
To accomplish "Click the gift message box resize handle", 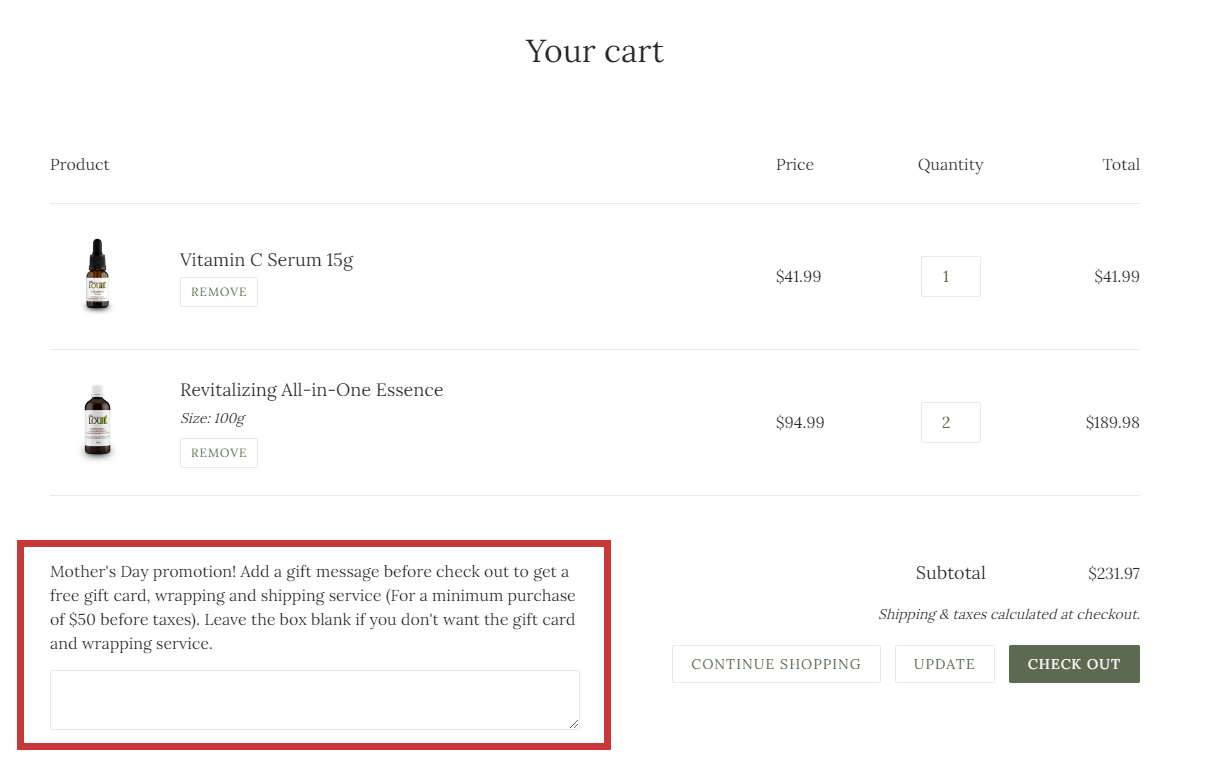I will [573, 723].
